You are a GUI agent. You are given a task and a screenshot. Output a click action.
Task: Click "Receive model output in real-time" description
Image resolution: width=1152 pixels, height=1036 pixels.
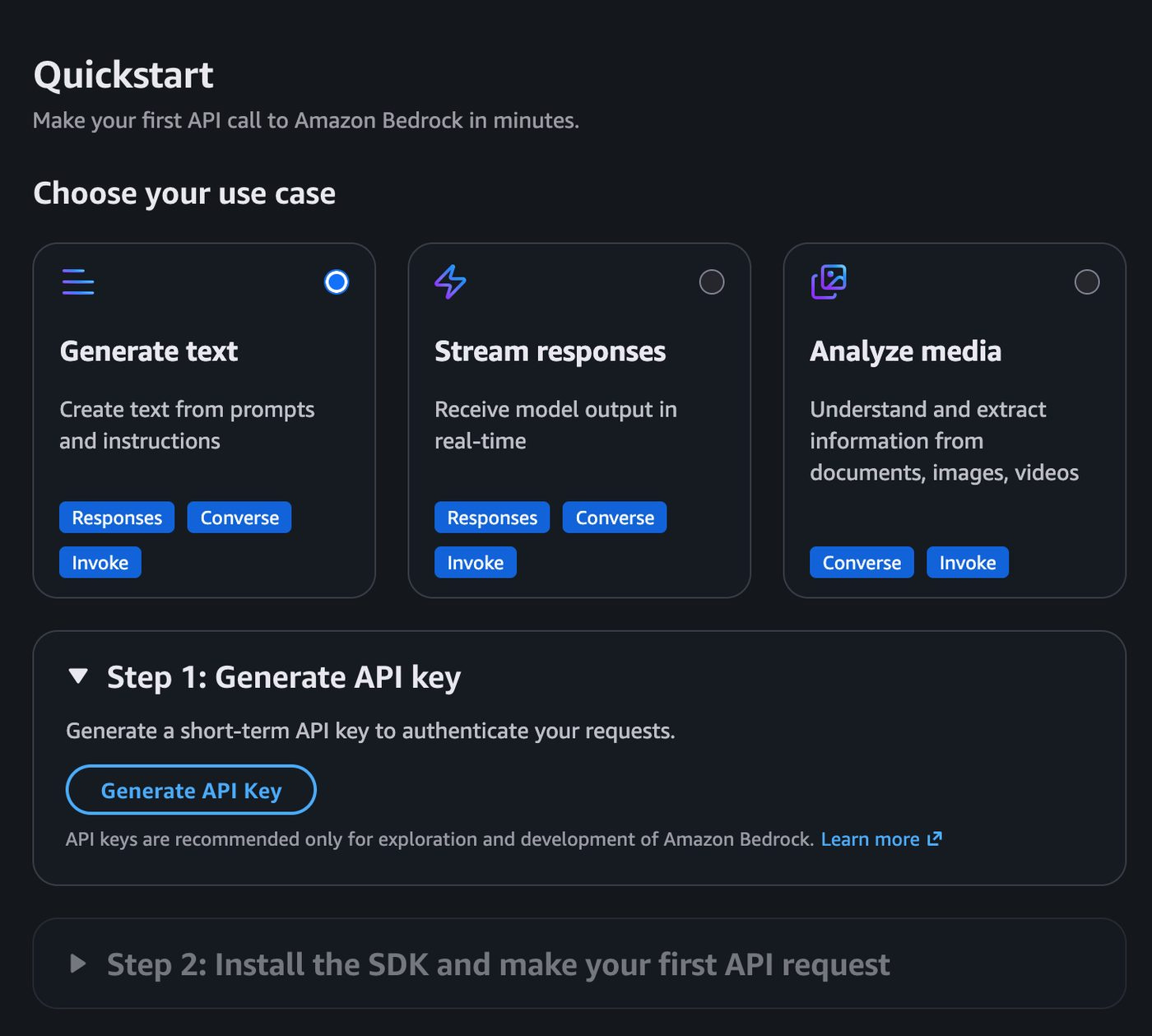pos(555,425)
